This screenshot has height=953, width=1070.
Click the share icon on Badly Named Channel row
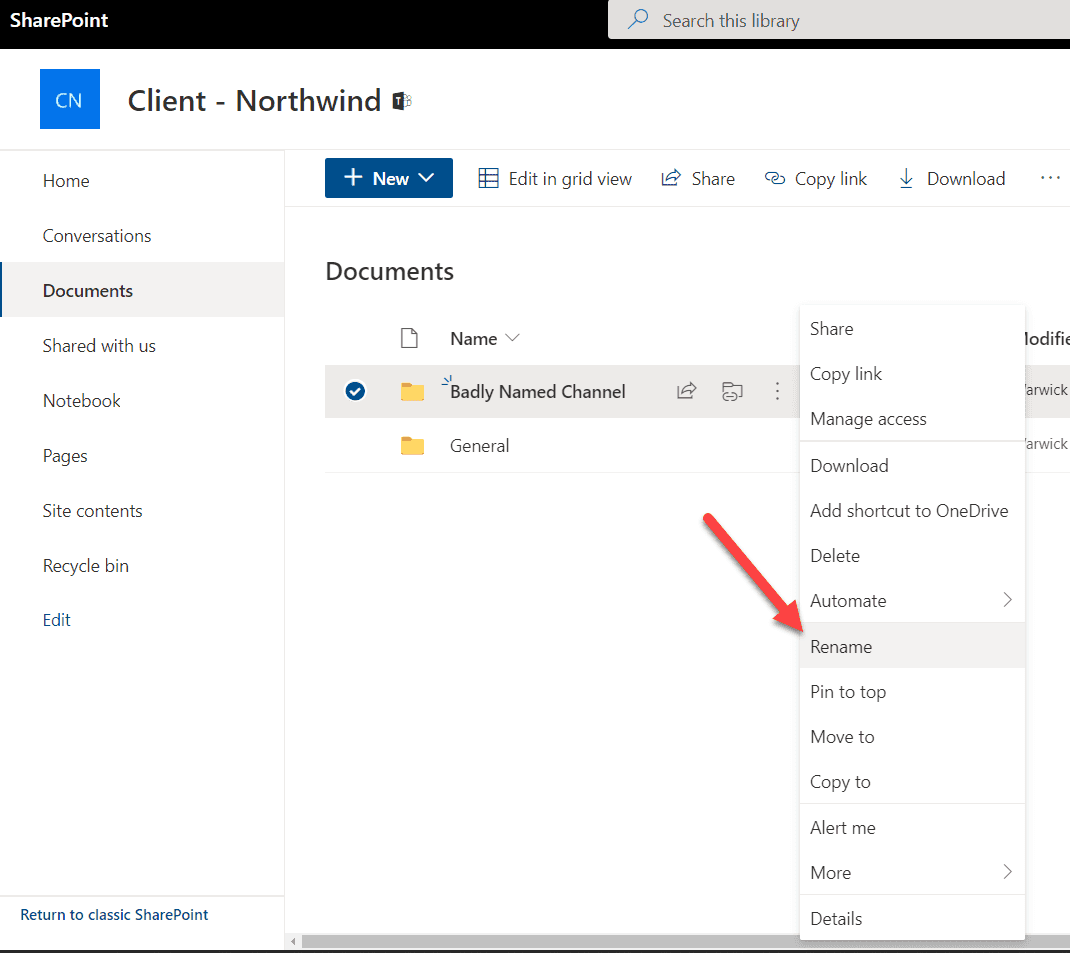tap(686, 391)
